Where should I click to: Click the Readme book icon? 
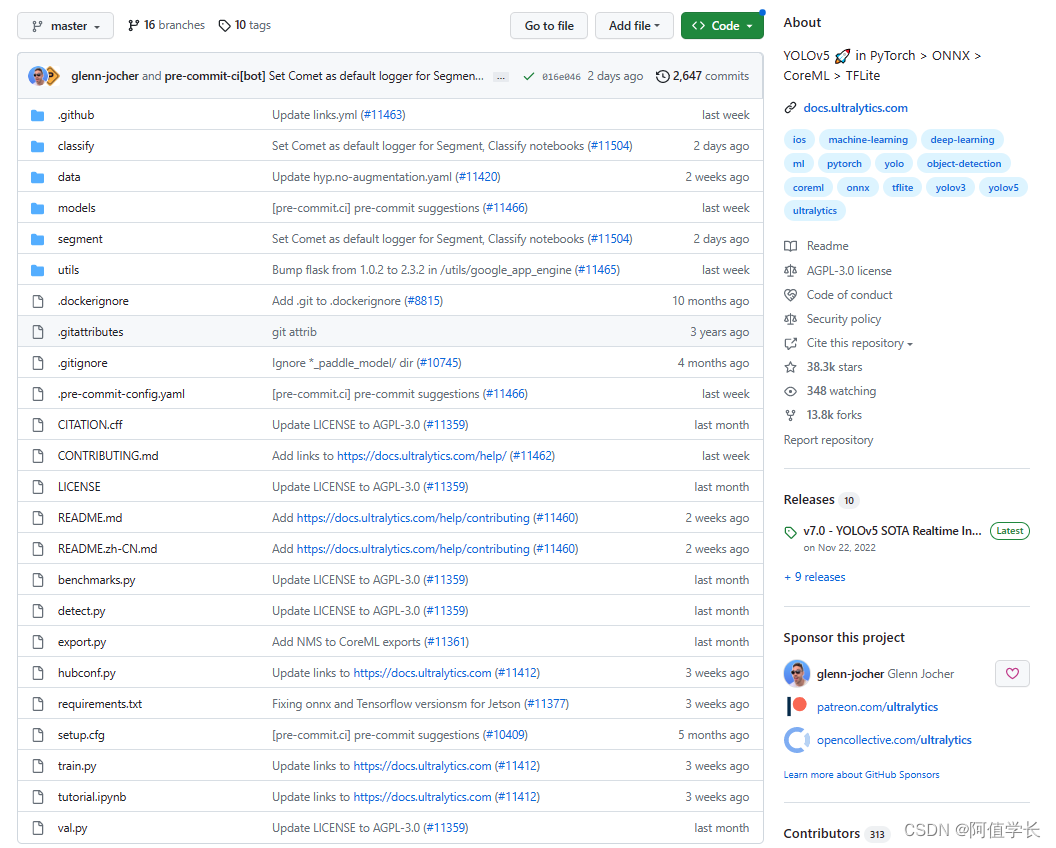point(791,246)
